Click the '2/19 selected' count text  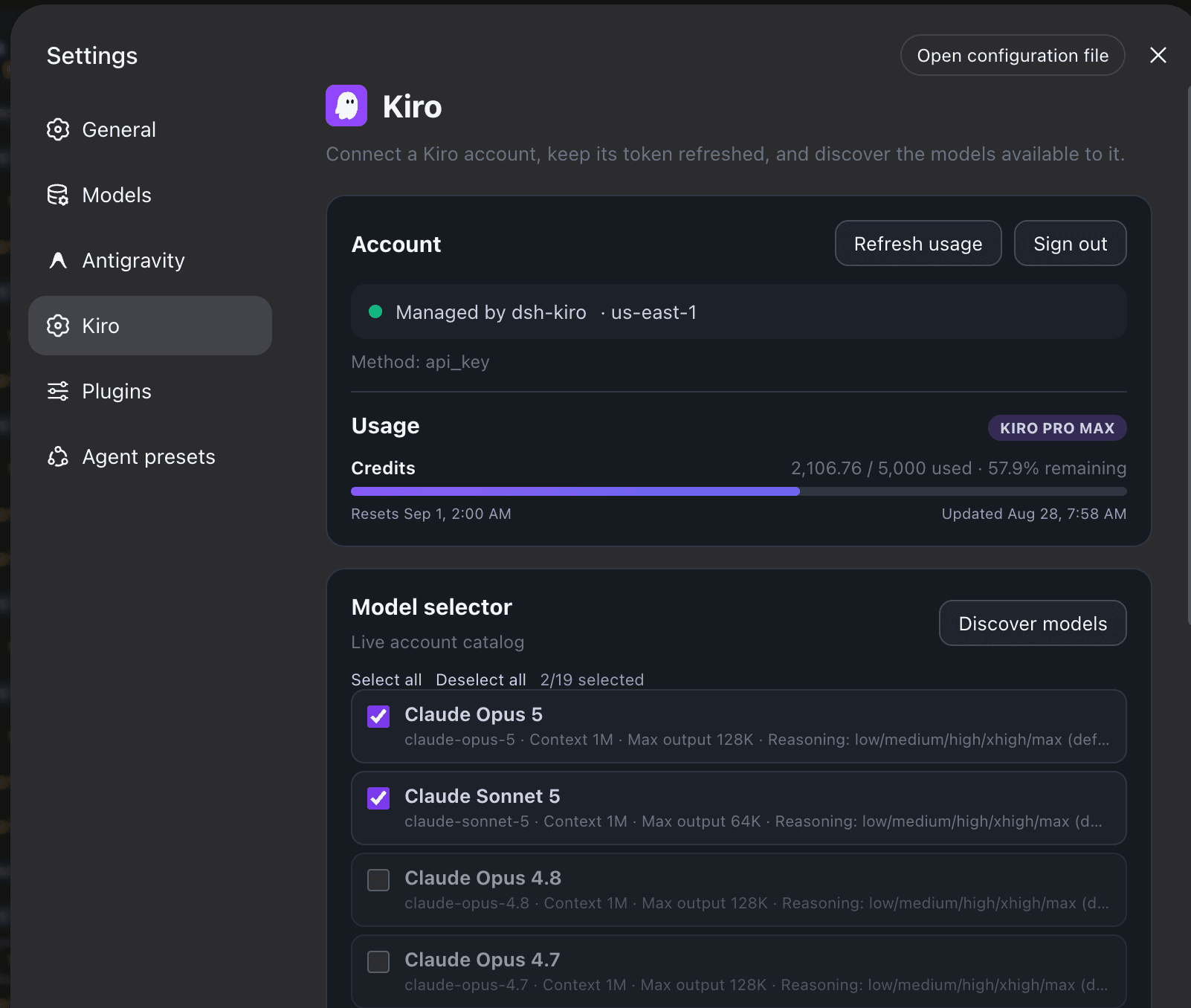[592, 679]
